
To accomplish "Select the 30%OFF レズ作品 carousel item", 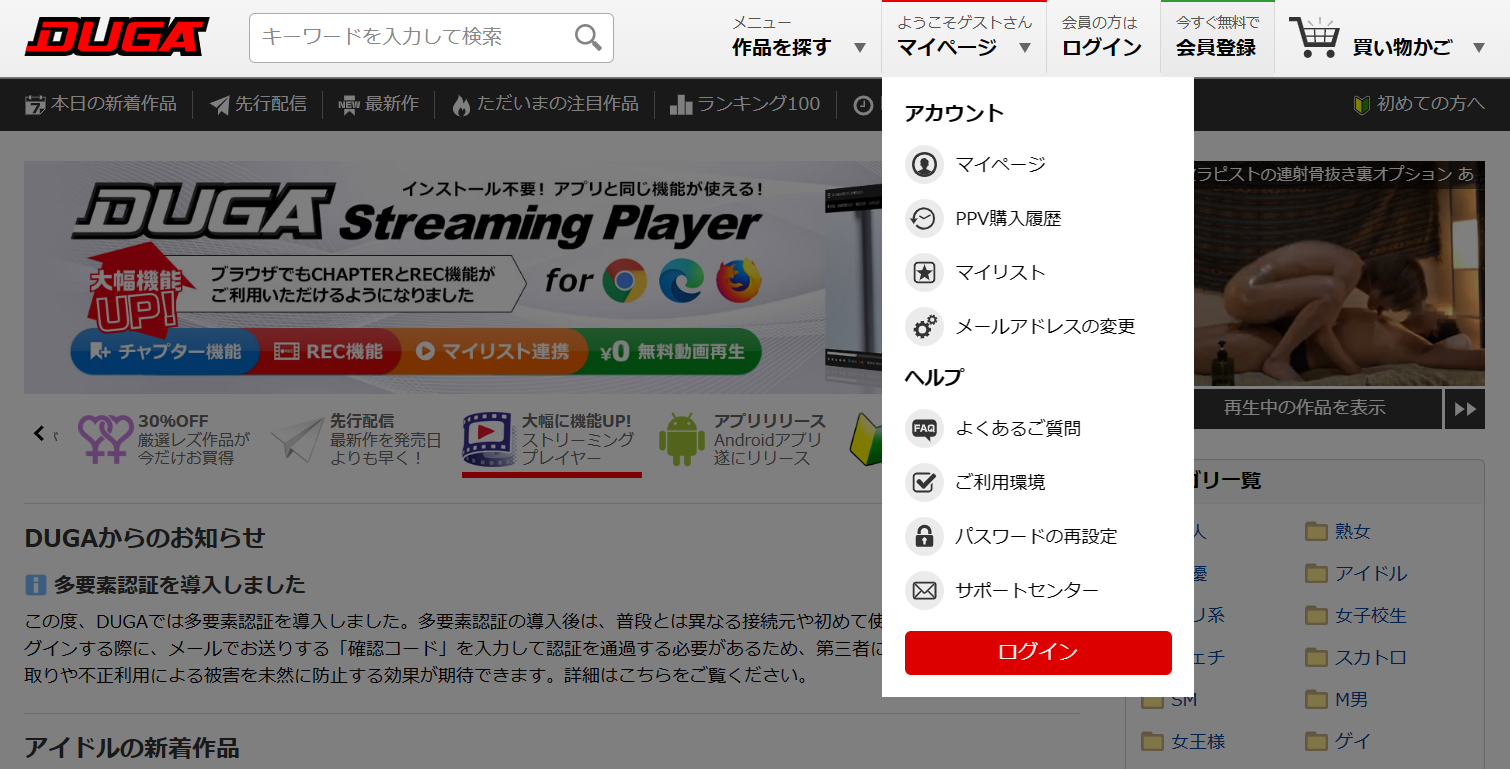I will coord(165,439).
